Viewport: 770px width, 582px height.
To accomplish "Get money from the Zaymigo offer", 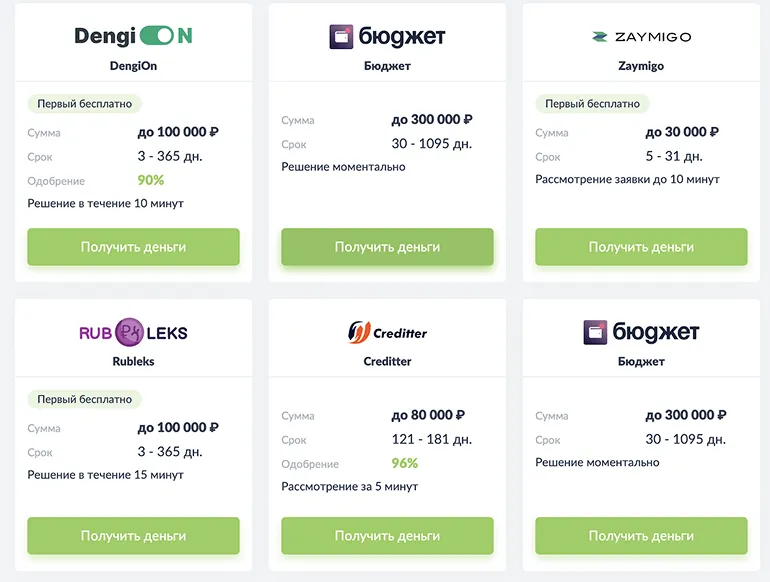I will click(x=641, y=247).
